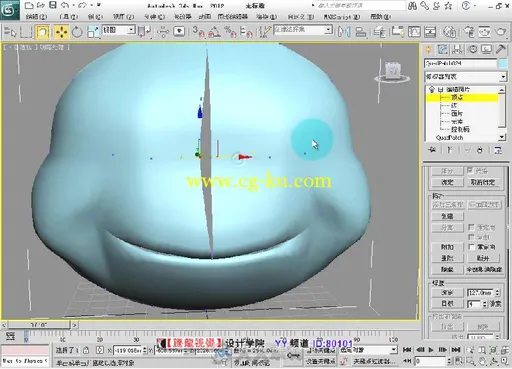Toggle the lightbulb on the patch modifier
The image size is (512, 369).
432,89
